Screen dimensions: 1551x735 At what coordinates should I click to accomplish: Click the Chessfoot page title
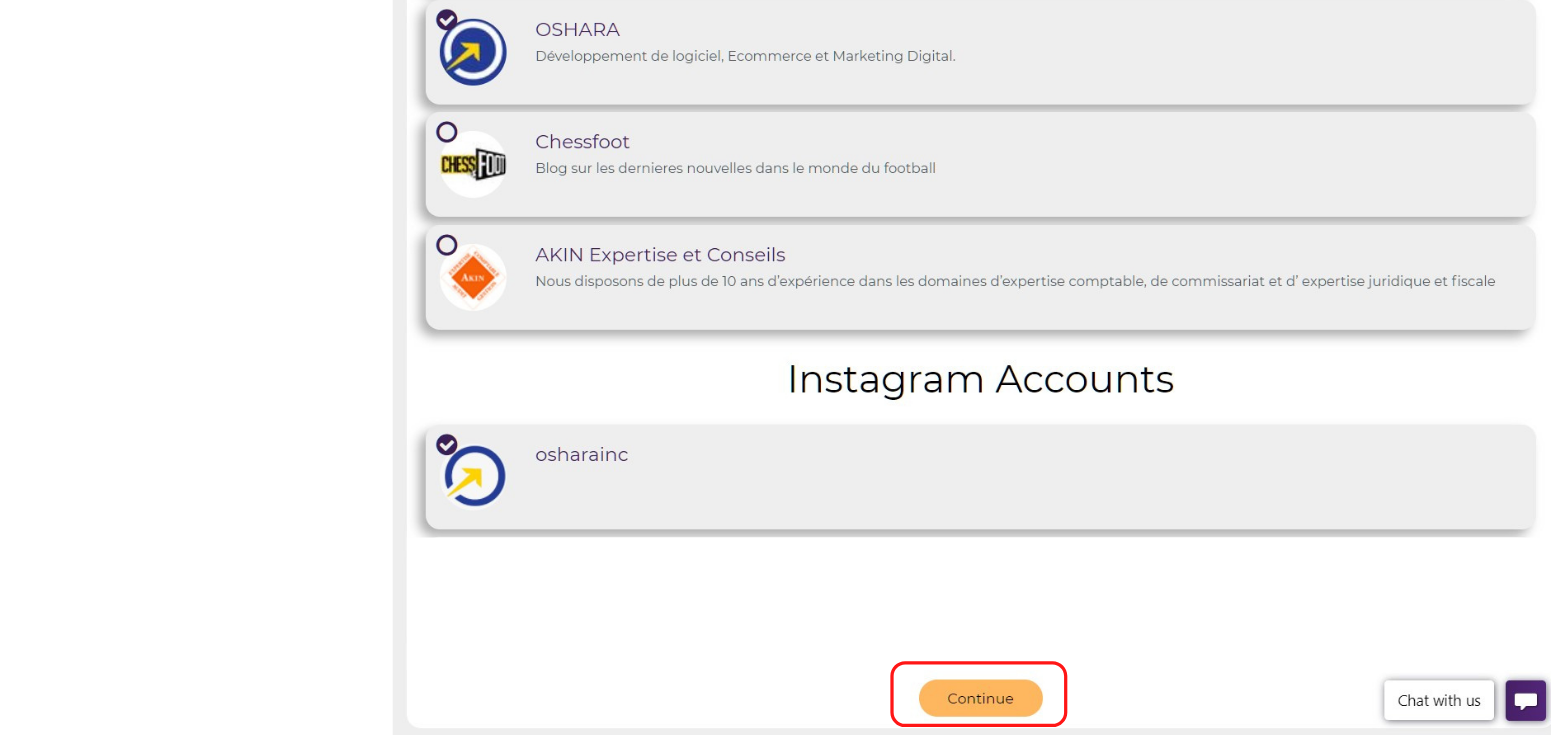[582, 142]
